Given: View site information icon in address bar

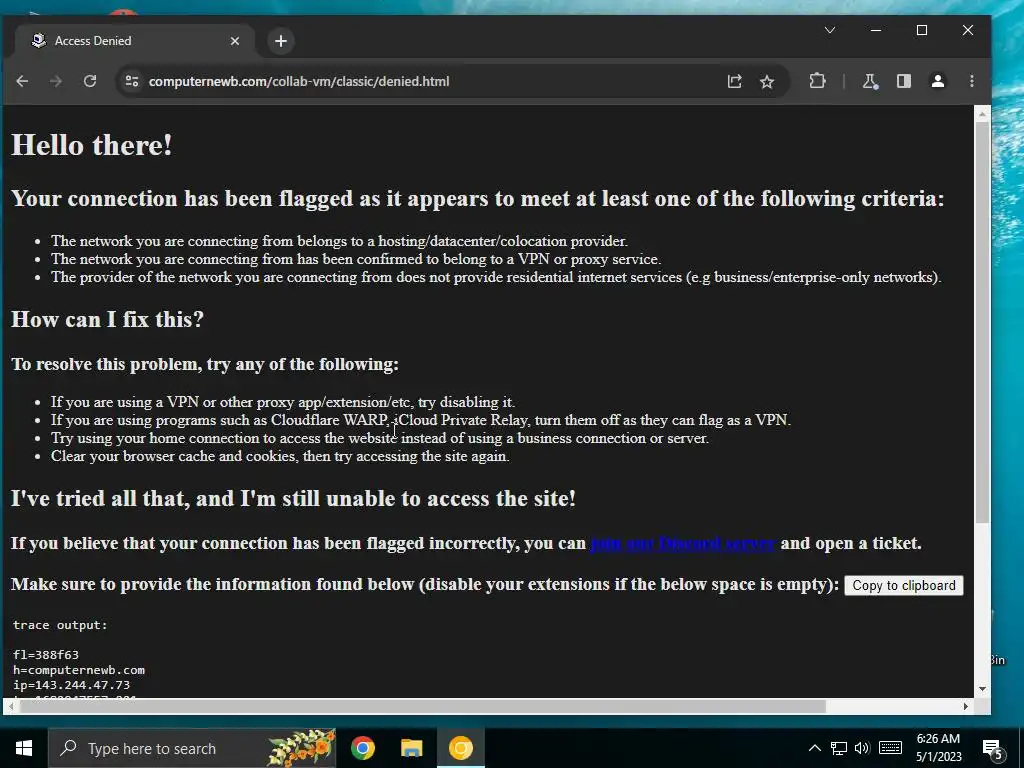Looking at the screenshot, I should [132, 81].
